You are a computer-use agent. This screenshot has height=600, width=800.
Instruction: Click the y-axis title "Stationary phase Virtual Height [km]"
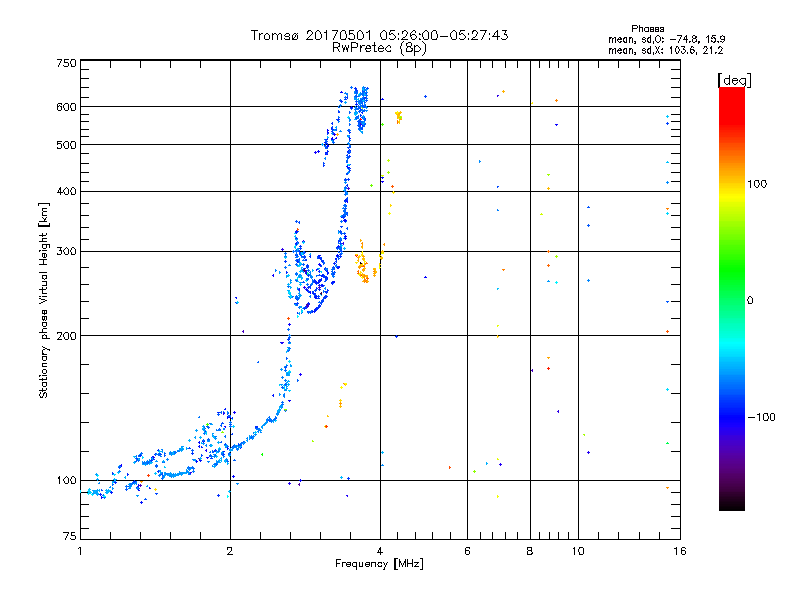(x=43, y=300)
